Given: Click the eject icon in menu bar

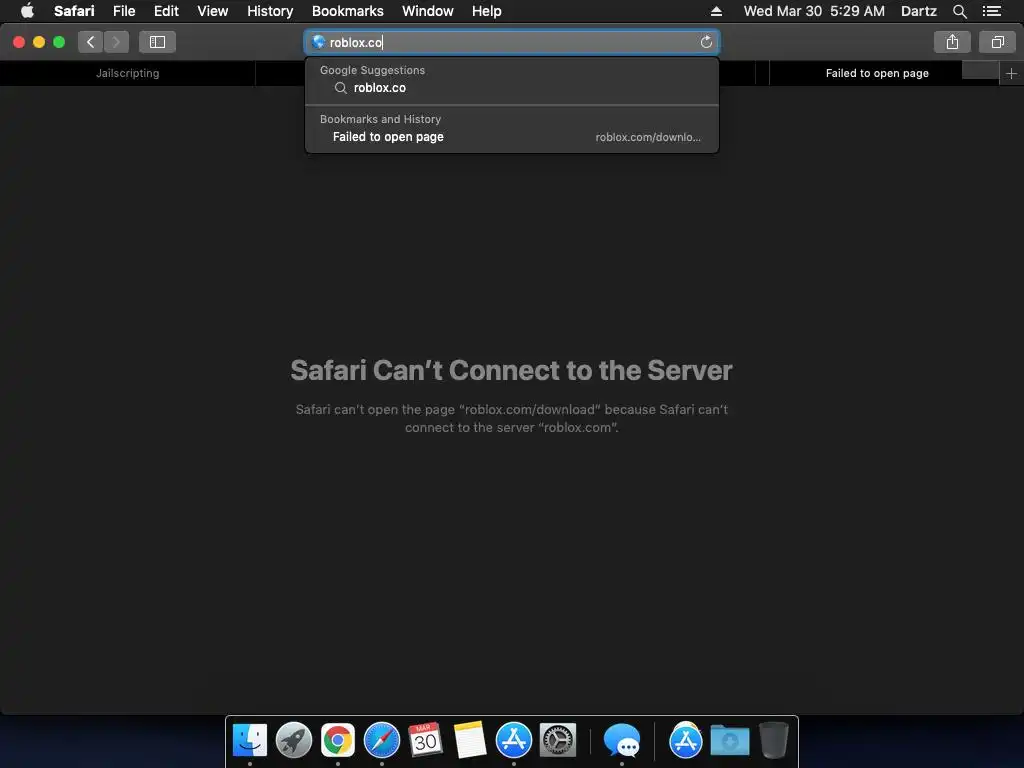Looking at the screenshot, I should coord(716,11).
